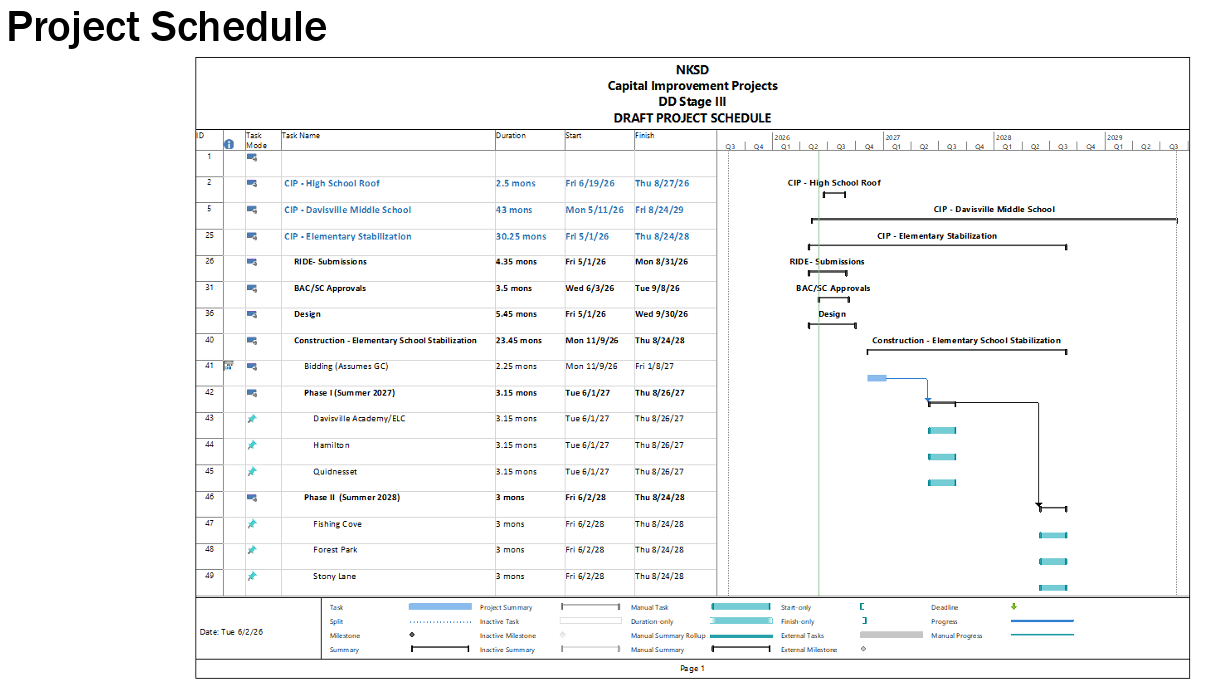The image size is (1209, 693).
Task: Click the info indicator icon in the column header
Action: point(228,144)
